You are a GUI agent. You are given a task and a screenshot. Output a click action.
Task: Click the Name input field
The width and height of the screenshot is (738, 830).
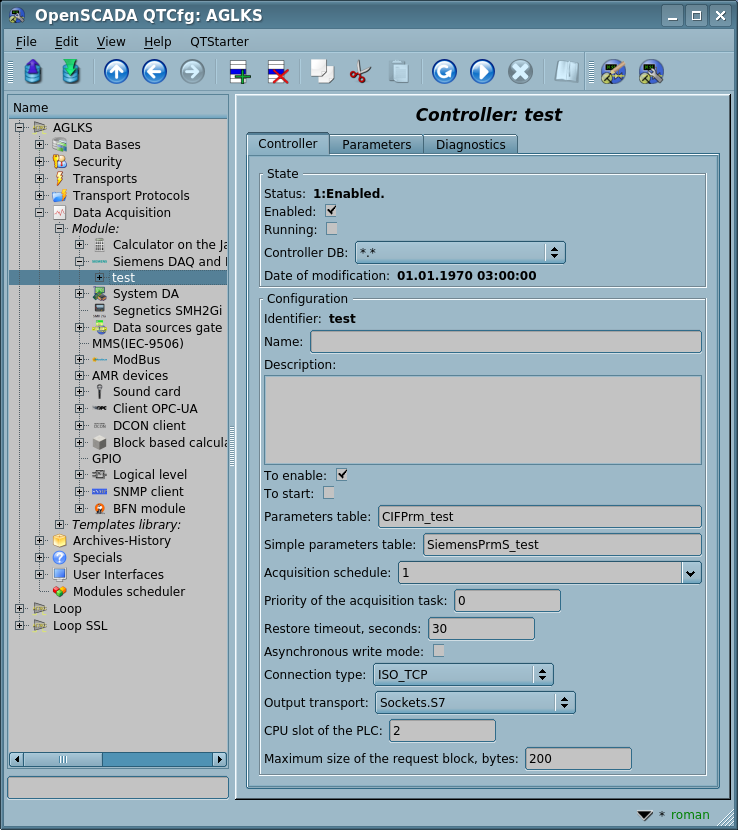506,341
